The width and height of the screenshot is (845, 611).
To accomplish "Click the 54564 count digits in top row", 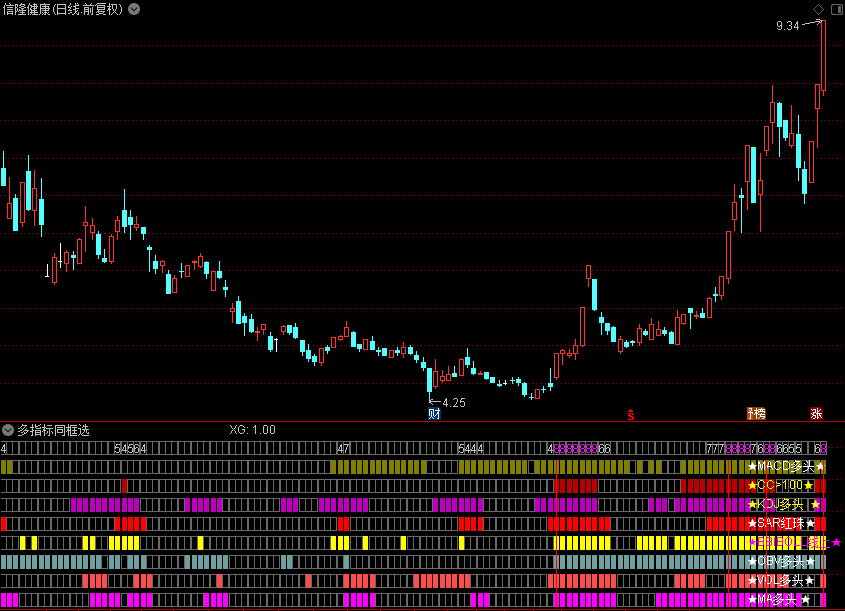I will click(130, 448).
